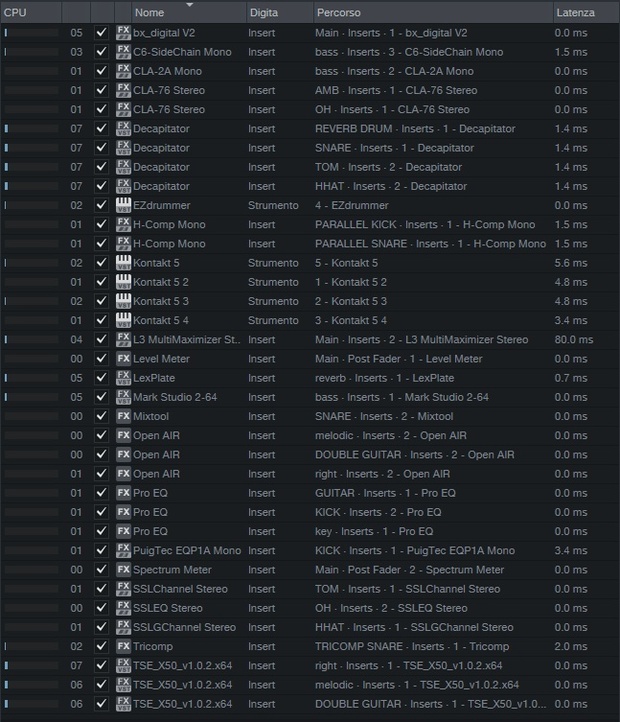
Task: Click the FX icon for PARALLEL KICK H-Comp Mono
Action: tap(123, 225)
